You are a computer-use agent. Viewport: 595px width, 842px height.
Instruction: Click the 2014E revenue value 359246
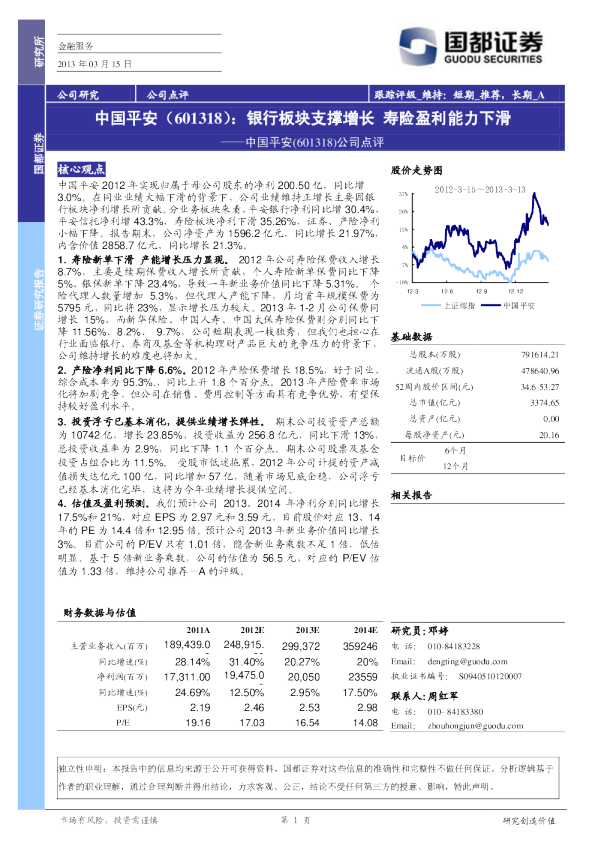pyautogui.click(x=360, y=646)
